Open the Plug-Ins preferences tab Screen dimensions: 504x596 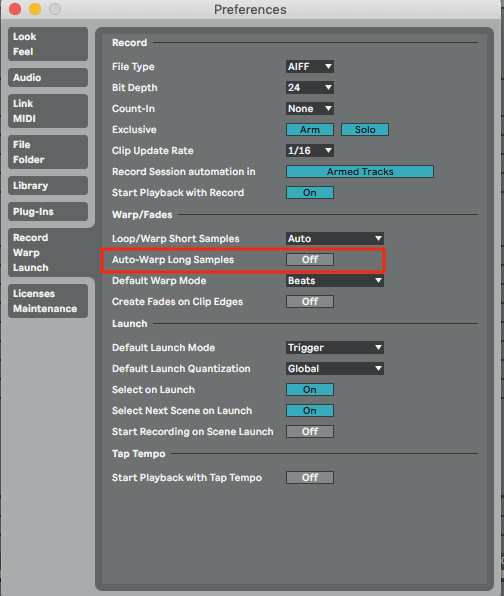coord(48,212)
